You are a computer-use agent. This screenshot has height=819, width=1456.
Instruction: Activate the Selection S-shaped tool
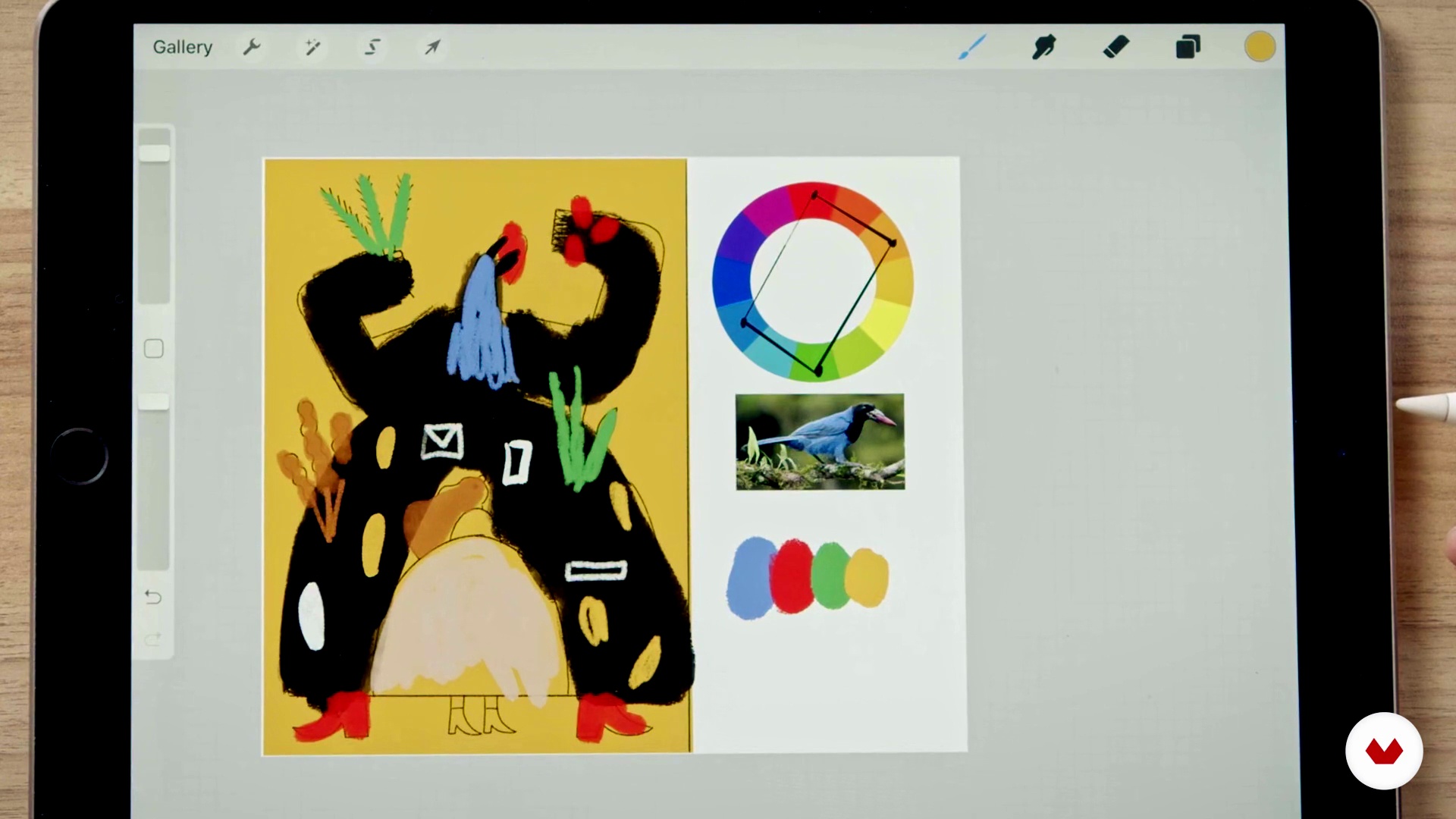pyautogui.click(x=372, y=47)
